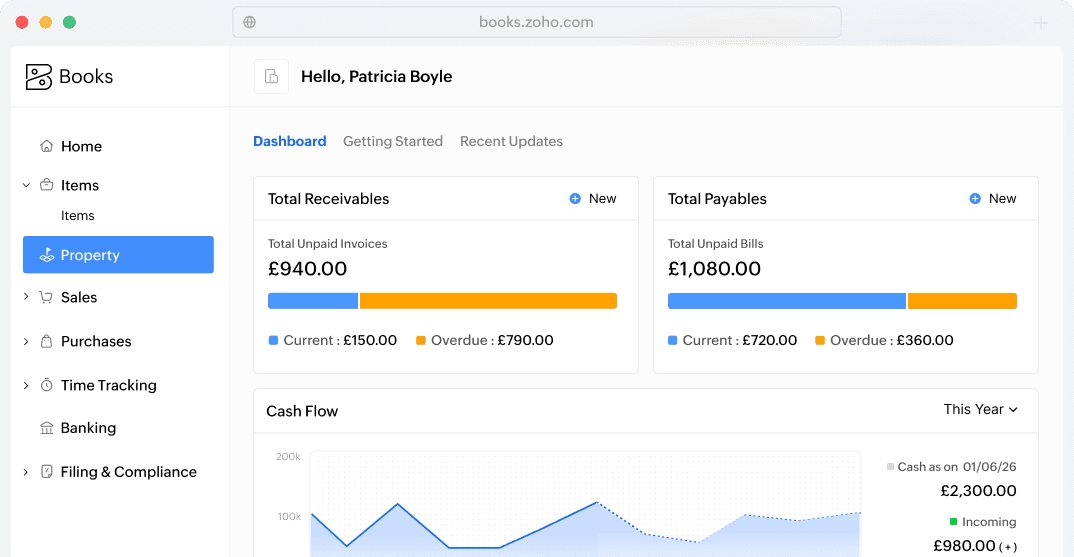Click the Zoho Books logo icon
Screen dimensions: 1074x557
point(38,77)
